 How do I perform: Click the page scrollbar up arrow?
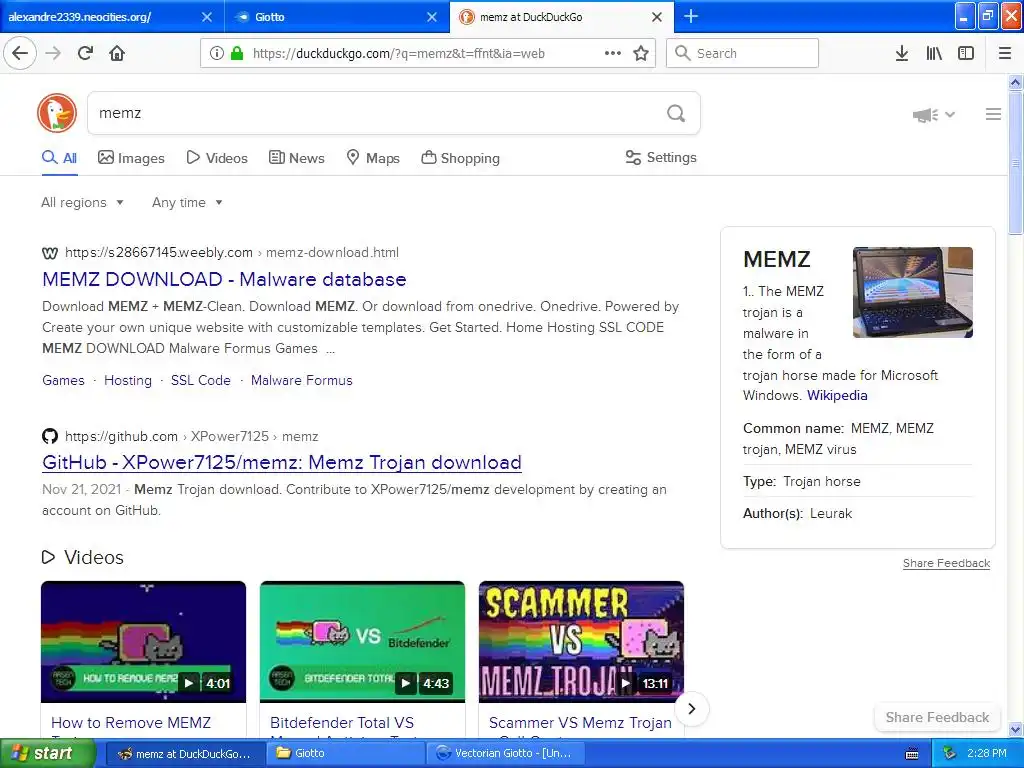coord(1016,82)
